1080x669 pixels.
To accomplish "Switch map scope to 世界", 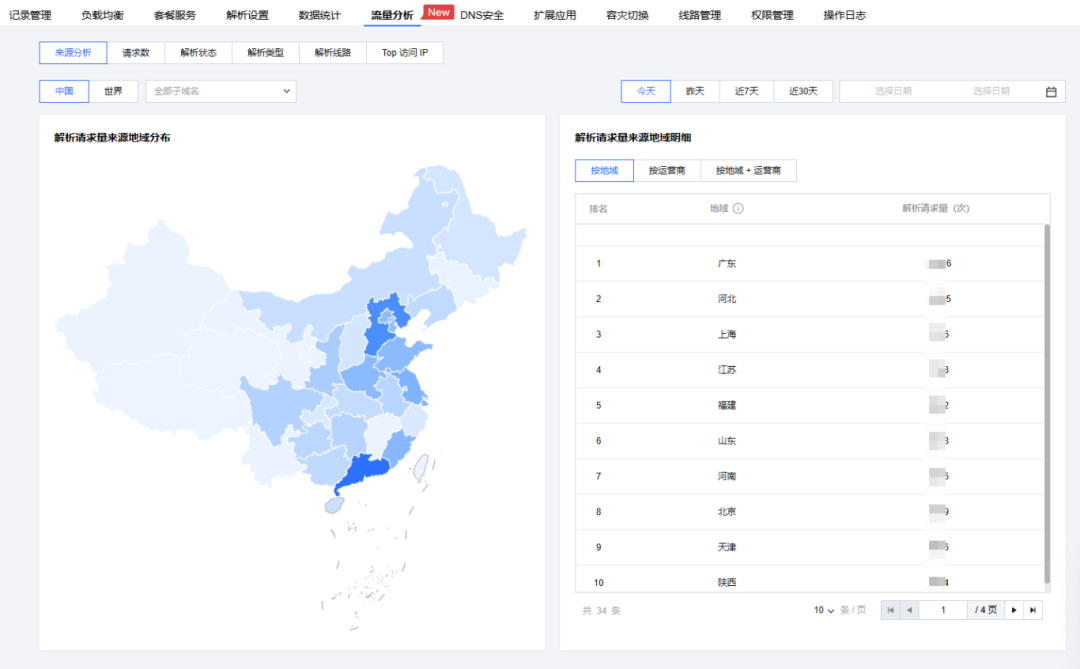I will point(113,91).
